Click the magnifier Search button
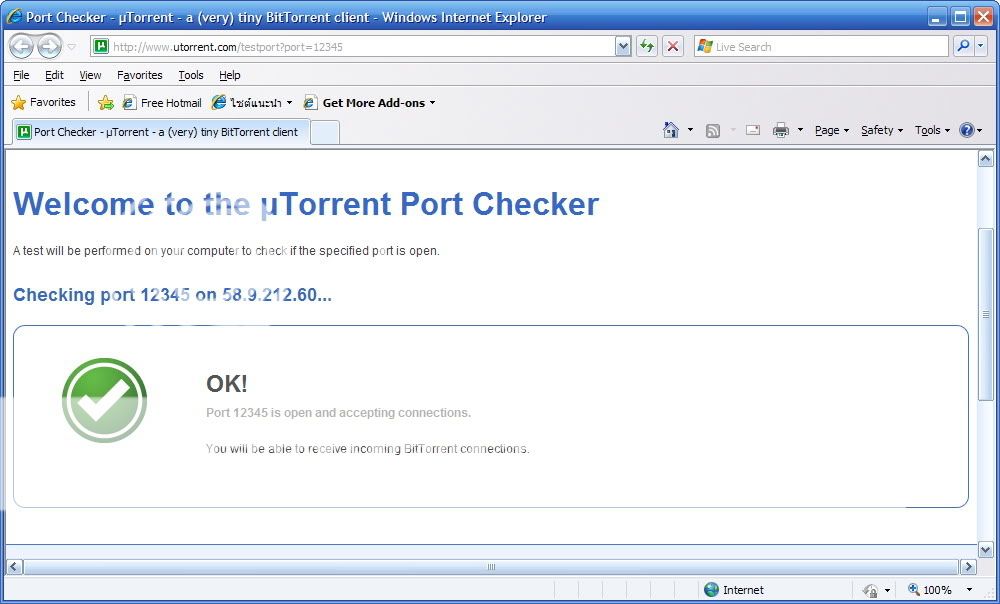This screenshot has height=604, width=1000. tap(963, 46)
